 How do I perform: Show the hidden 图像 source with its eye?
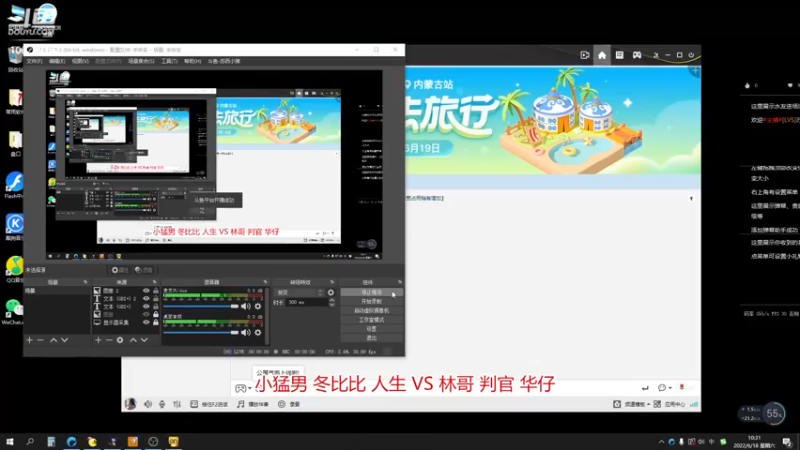coord(146,315)
